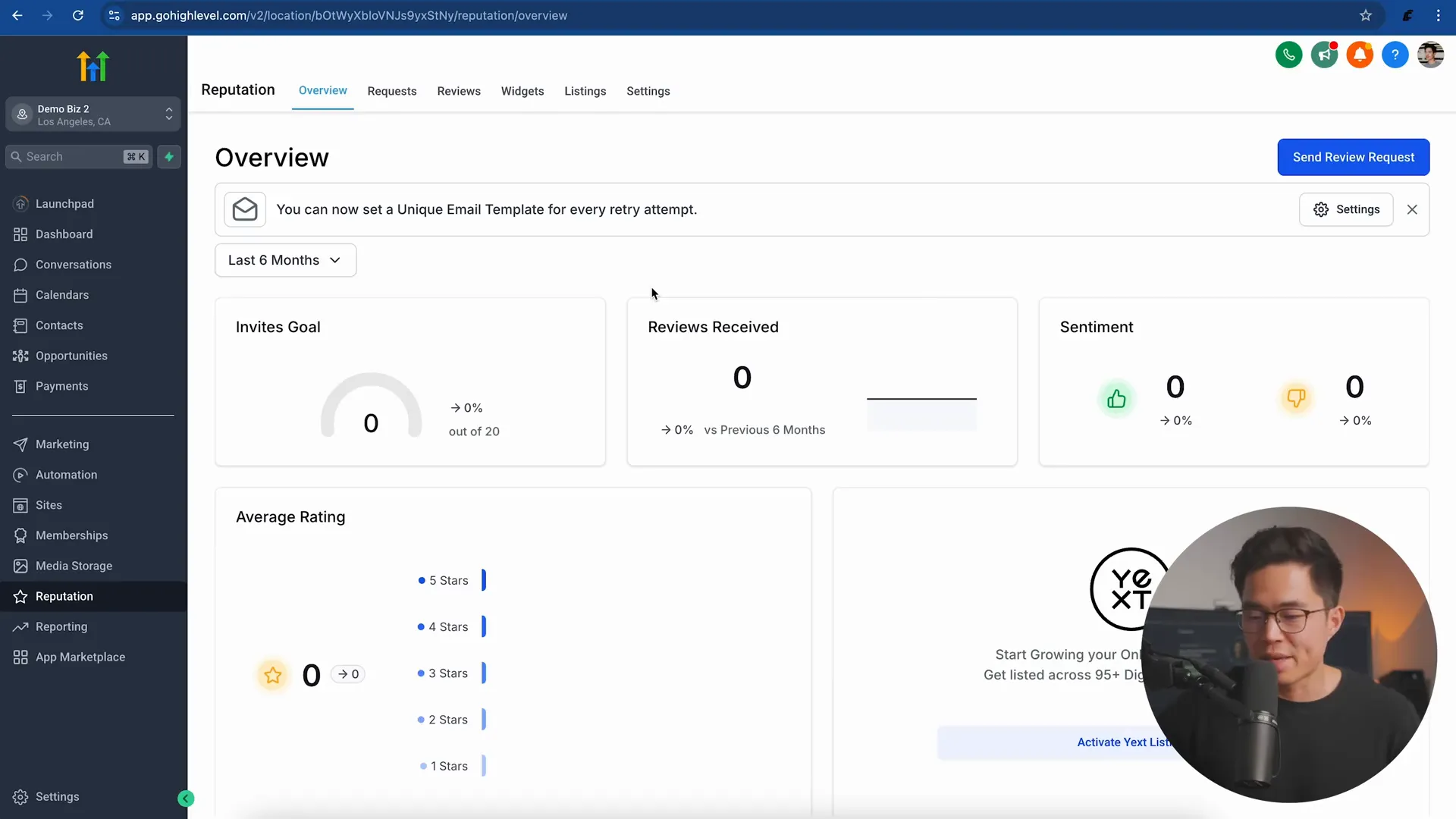Viewport: 1456px width, 819px height.
Task: Click the orange thumbs down sentiment icon
Action: click(x=1296, y=399)
